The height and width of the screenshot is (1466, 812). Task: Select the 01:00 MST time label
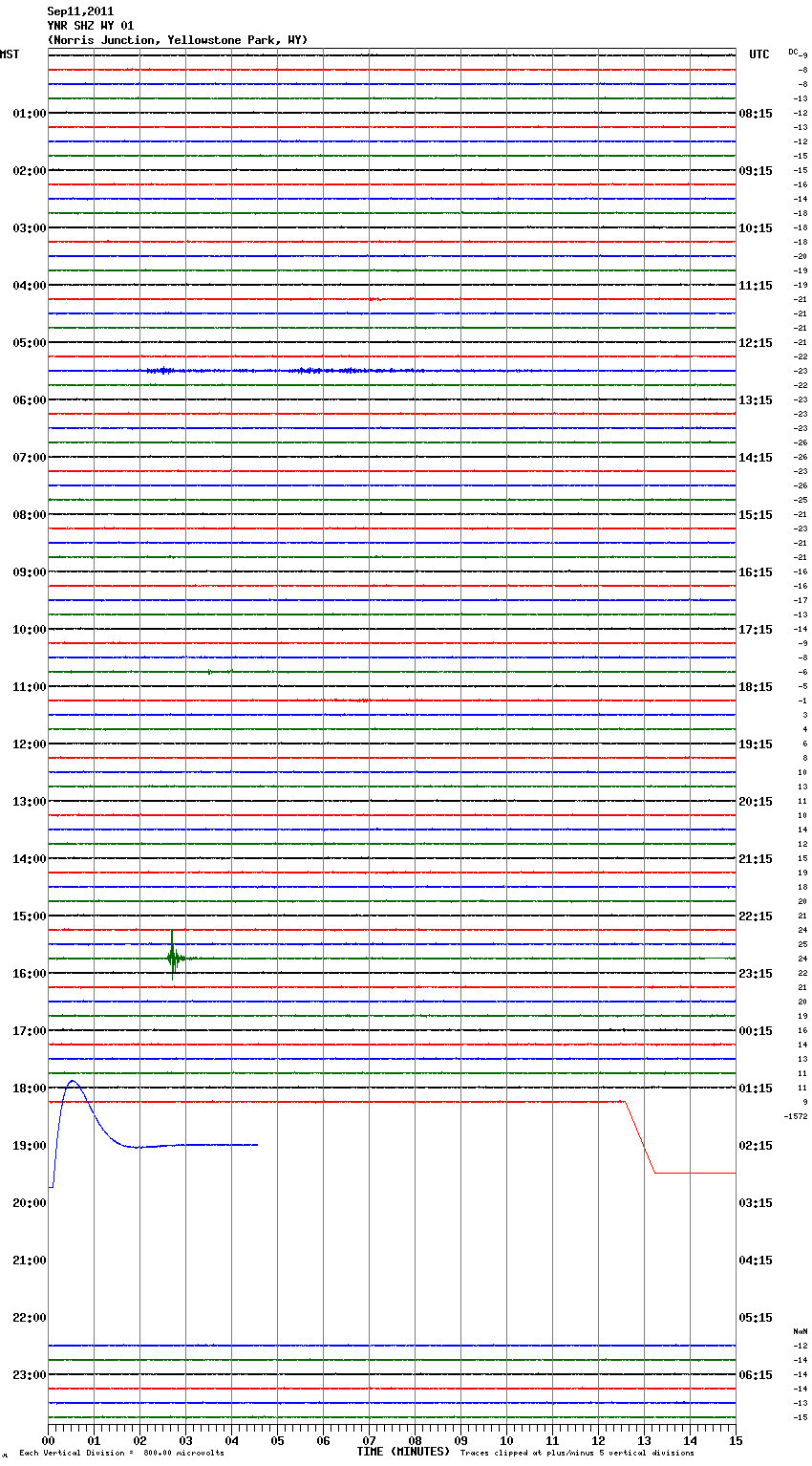29,114
